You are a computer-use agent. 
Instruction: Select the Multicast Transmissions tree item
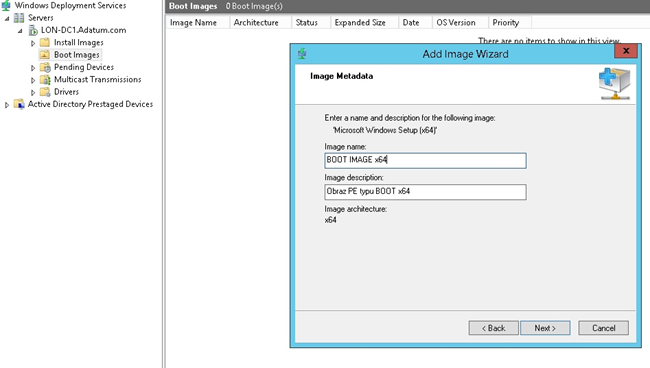tap(97, 79)
